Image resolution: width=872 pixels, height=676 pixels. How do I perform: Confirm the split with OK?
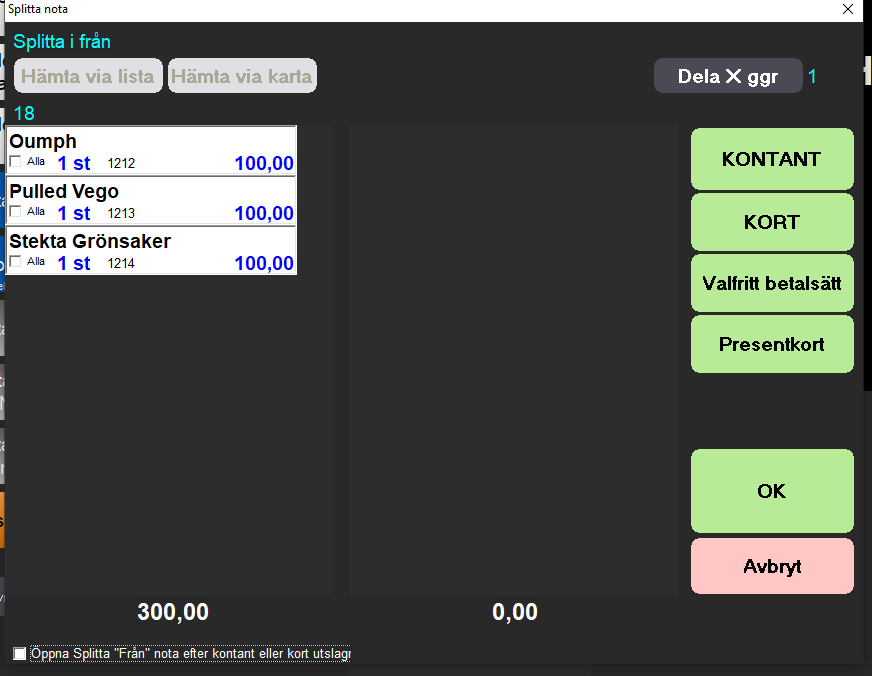tap(772, 491)
